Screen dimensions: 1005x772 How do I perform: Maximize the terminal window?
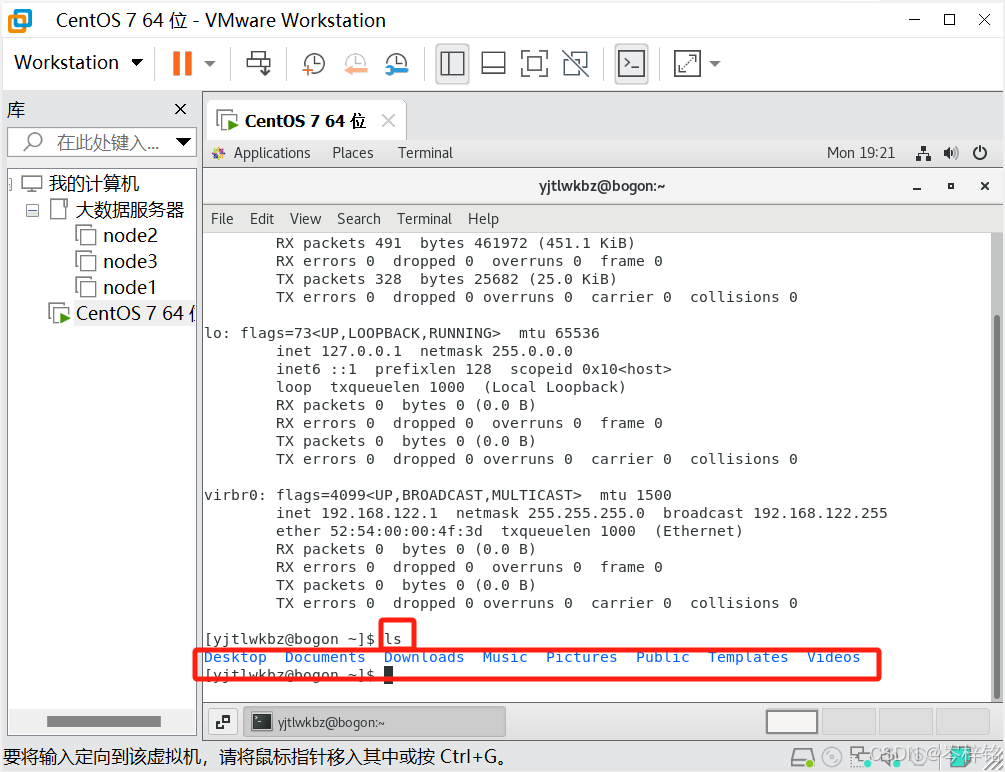(951, 186)
